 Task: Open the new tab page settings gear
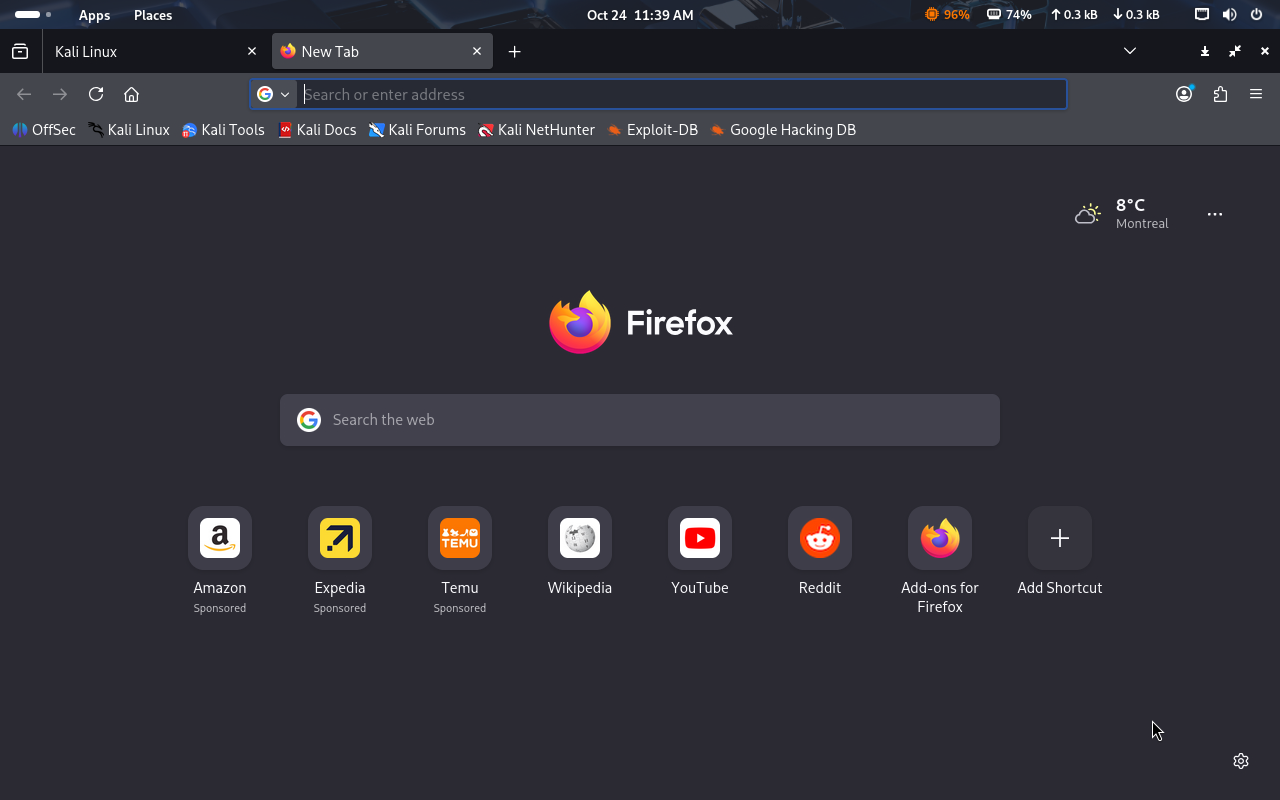pyautogui.click(x=1241, y=761)
